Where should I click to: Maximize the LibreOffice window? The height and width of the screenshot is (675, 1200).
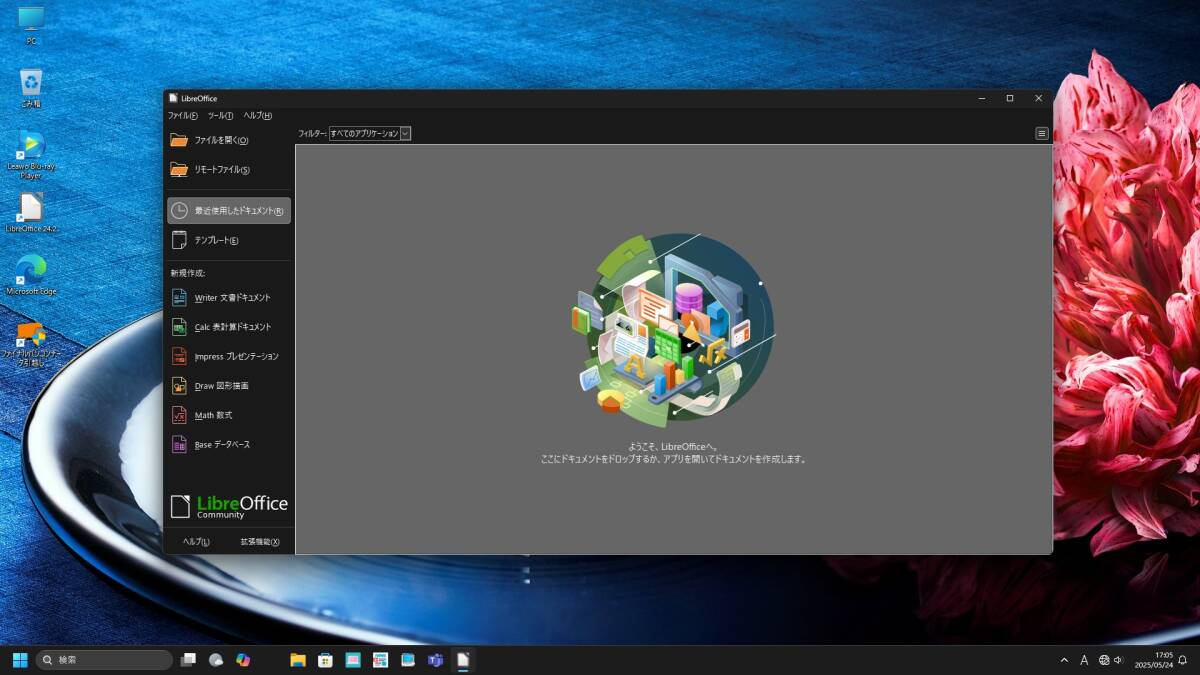[1010, 98]
